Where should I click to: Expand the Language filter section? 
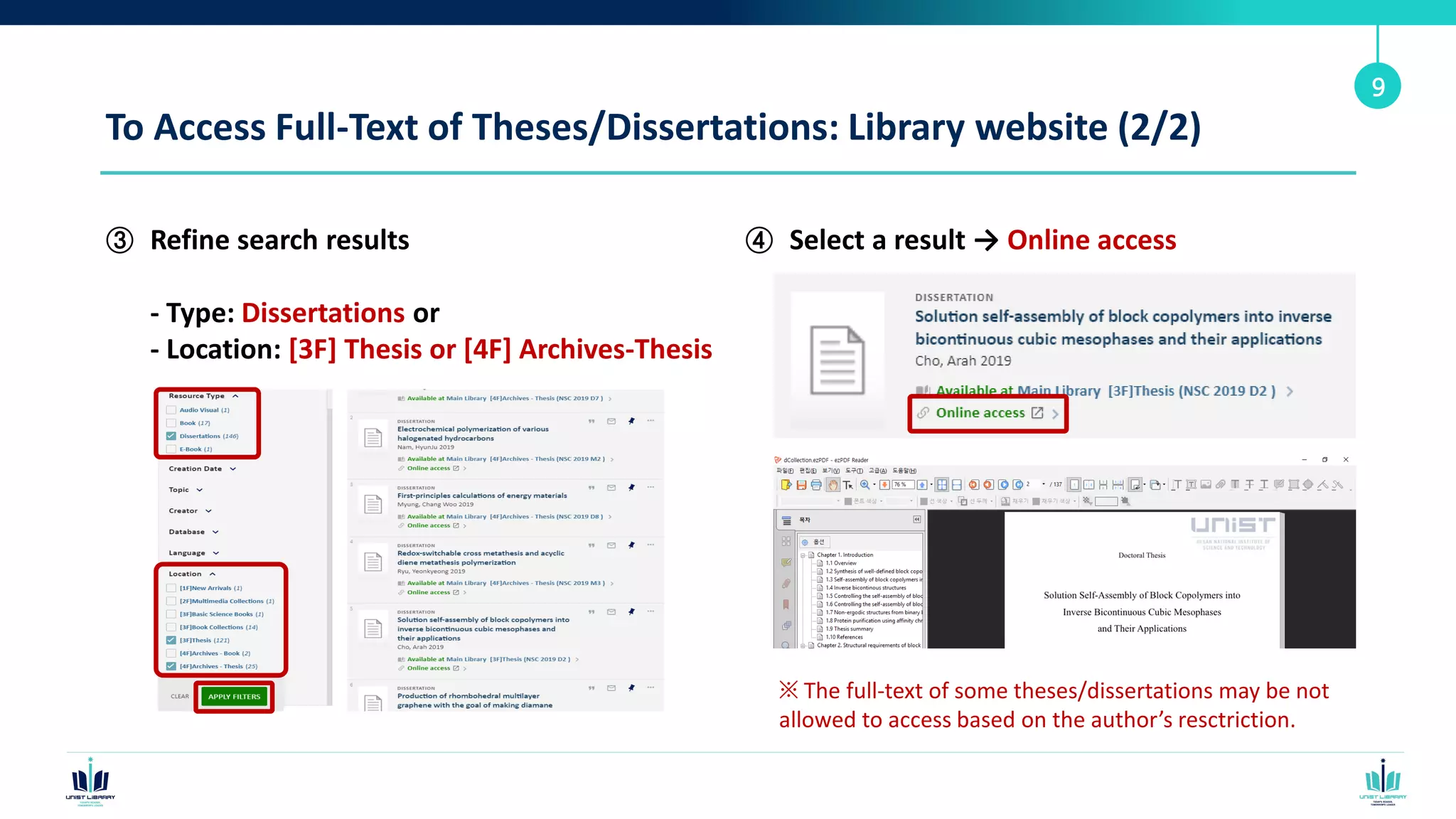[x=216, y=553]
